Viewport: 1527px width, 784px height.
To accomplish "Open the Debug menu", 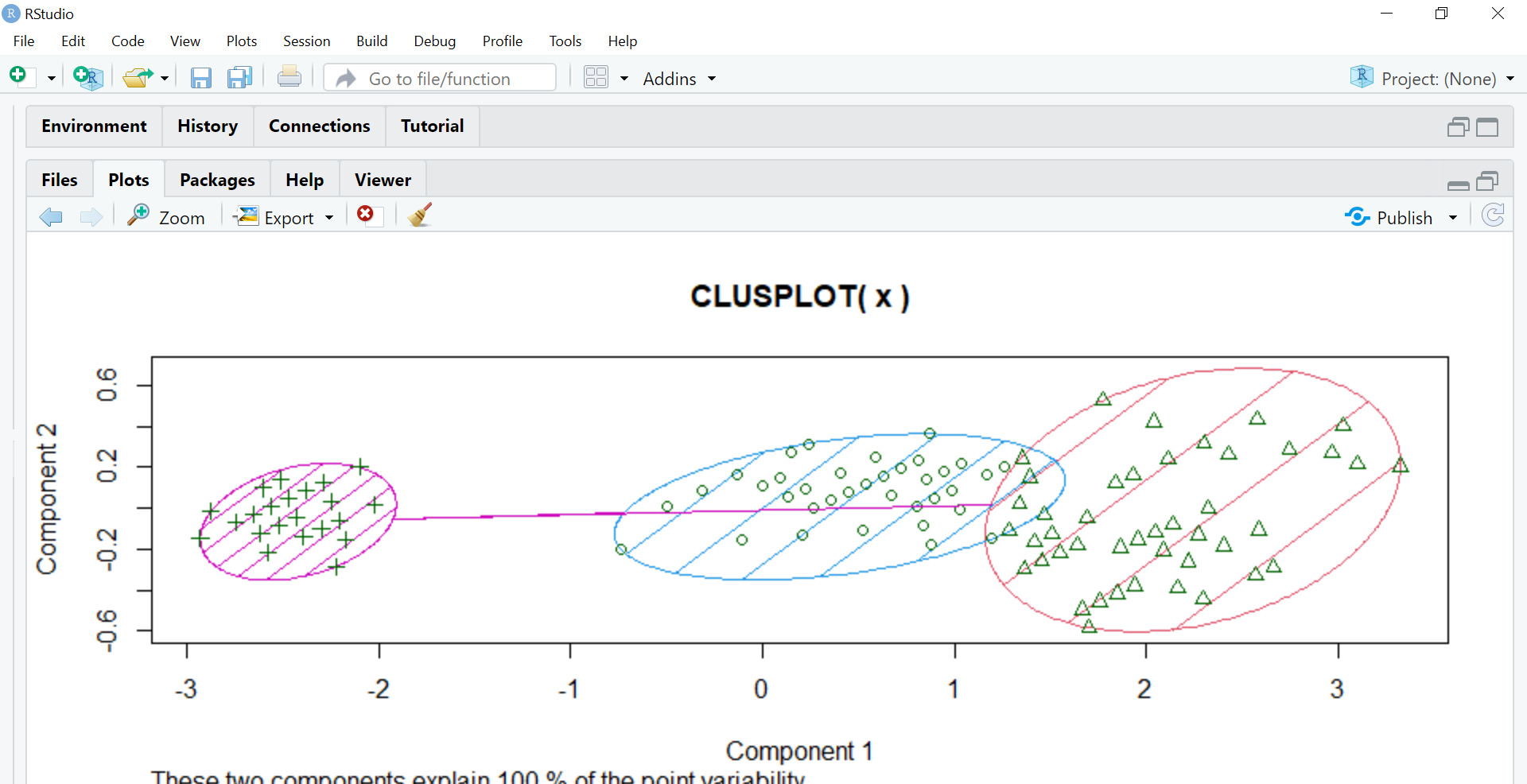I will (435, 41).
